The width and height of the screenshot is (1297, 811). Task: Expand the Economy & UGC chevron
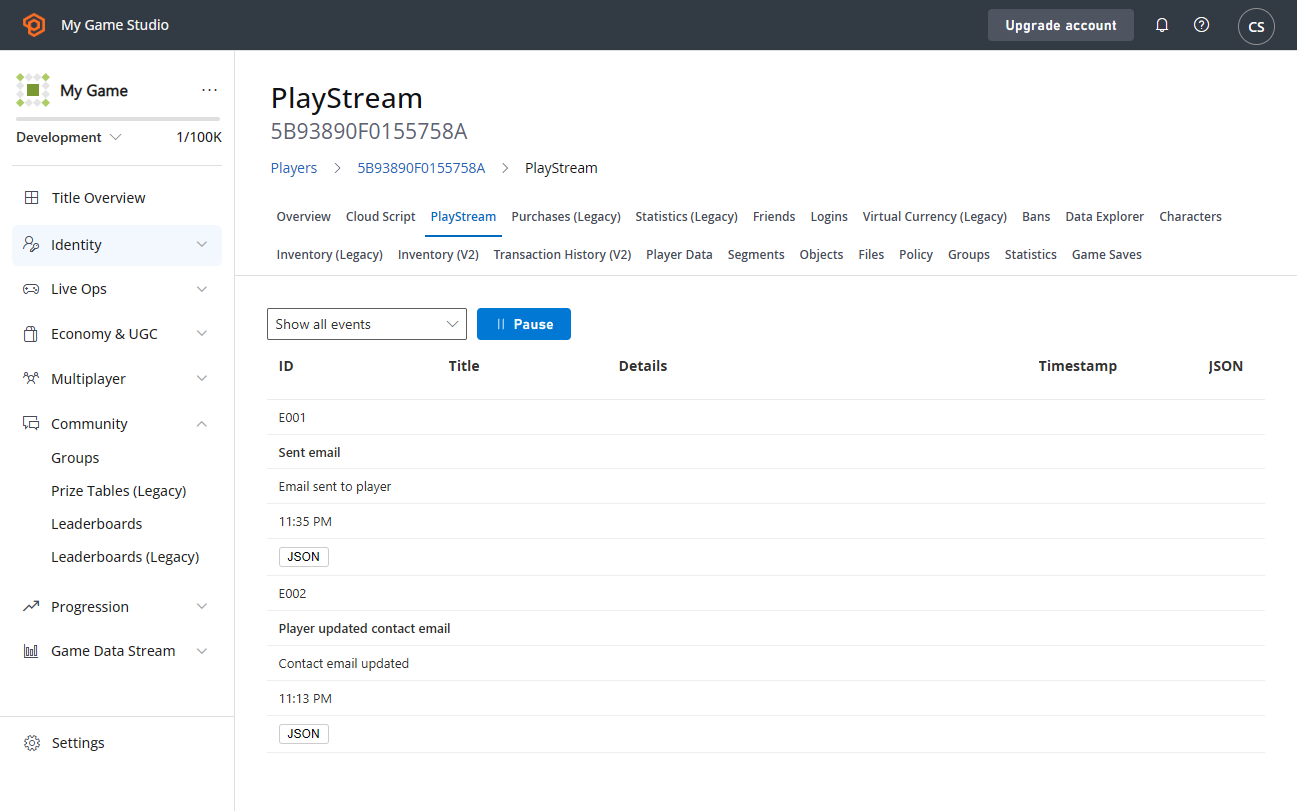(202, 334)
